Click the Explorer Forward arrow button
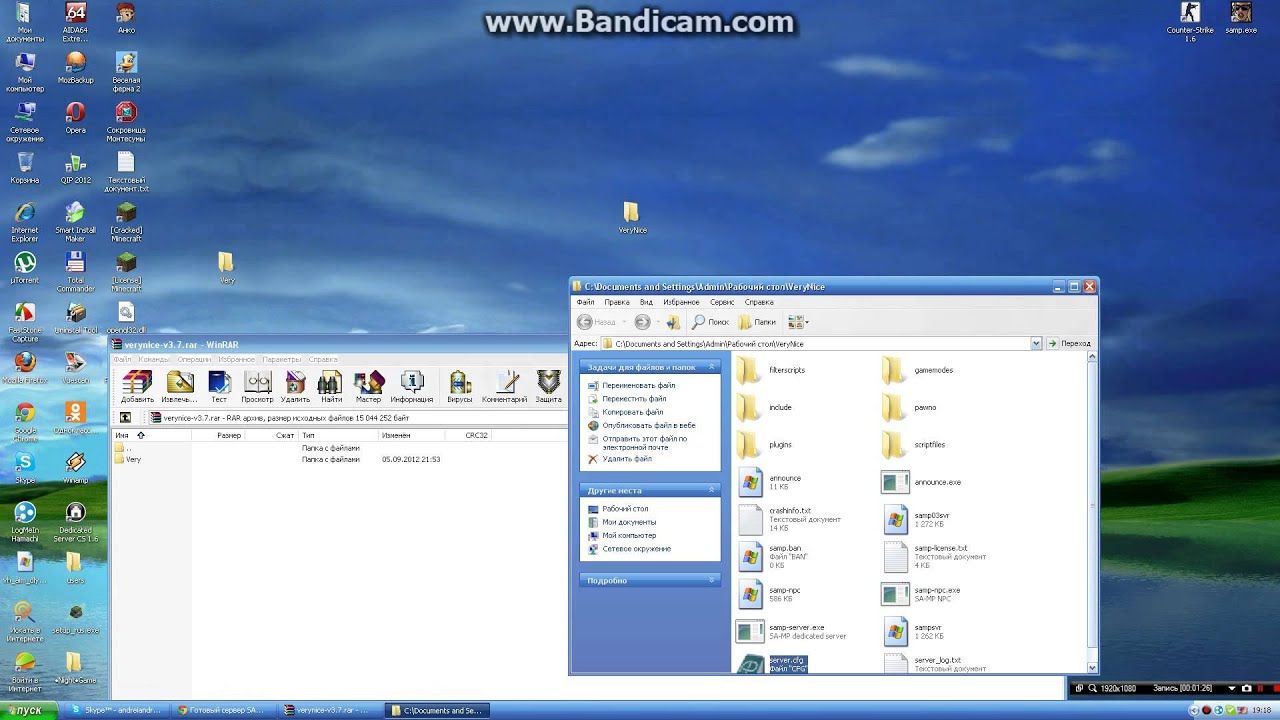 [642, 322]
